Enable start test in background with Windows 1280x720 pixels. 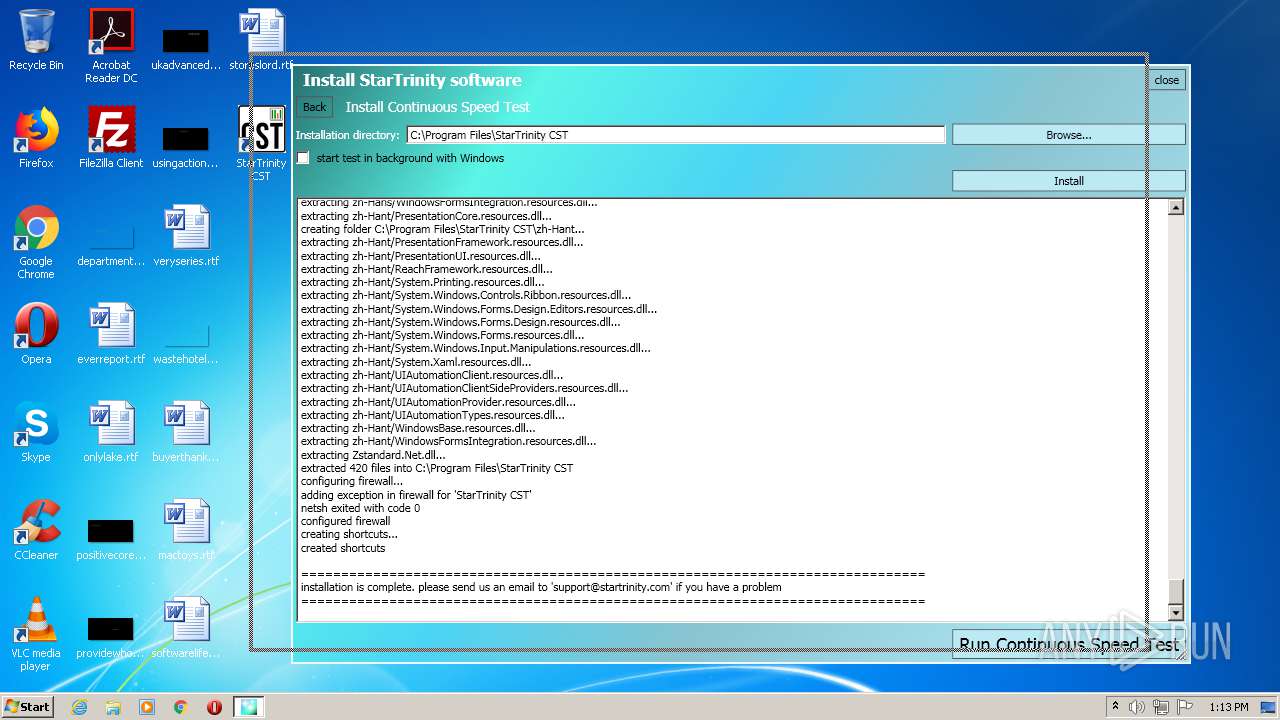[x=303, y=158]
